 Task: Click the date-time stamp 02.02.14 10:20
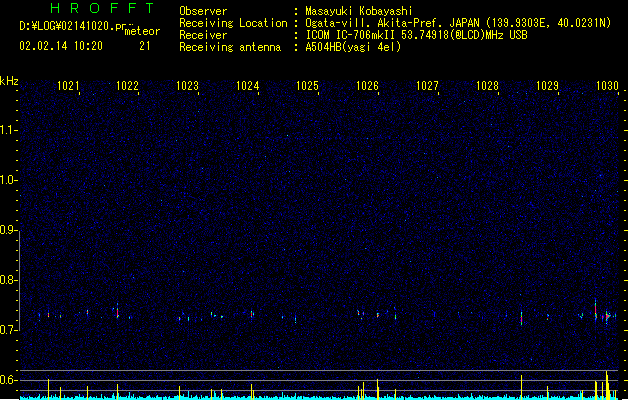pyautogui.click(x=61, y=46)
